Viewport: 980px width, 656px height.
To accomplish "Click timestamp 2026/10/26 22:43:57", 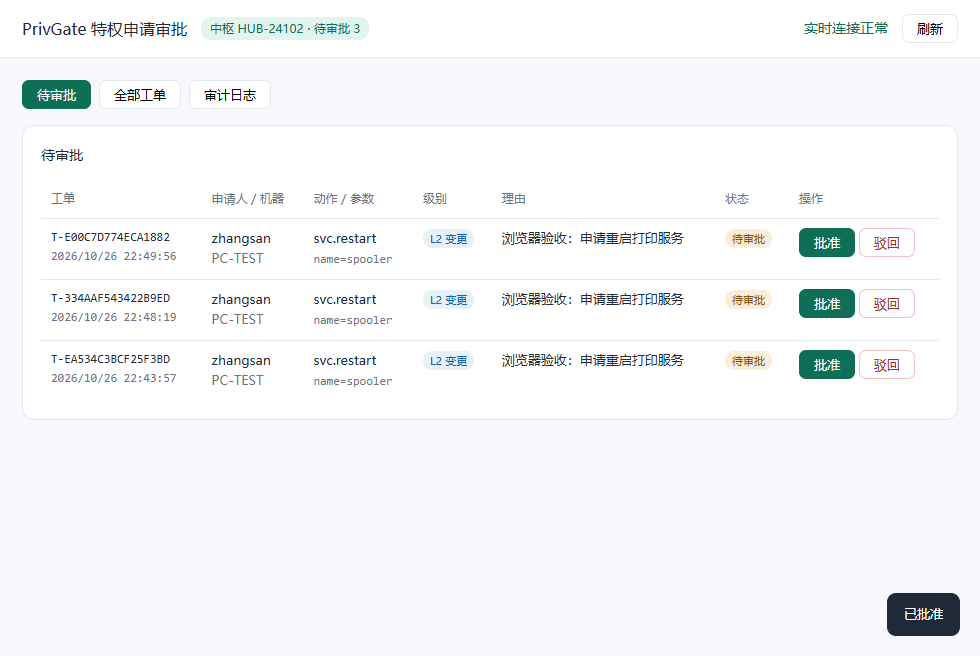I will 114,378.
